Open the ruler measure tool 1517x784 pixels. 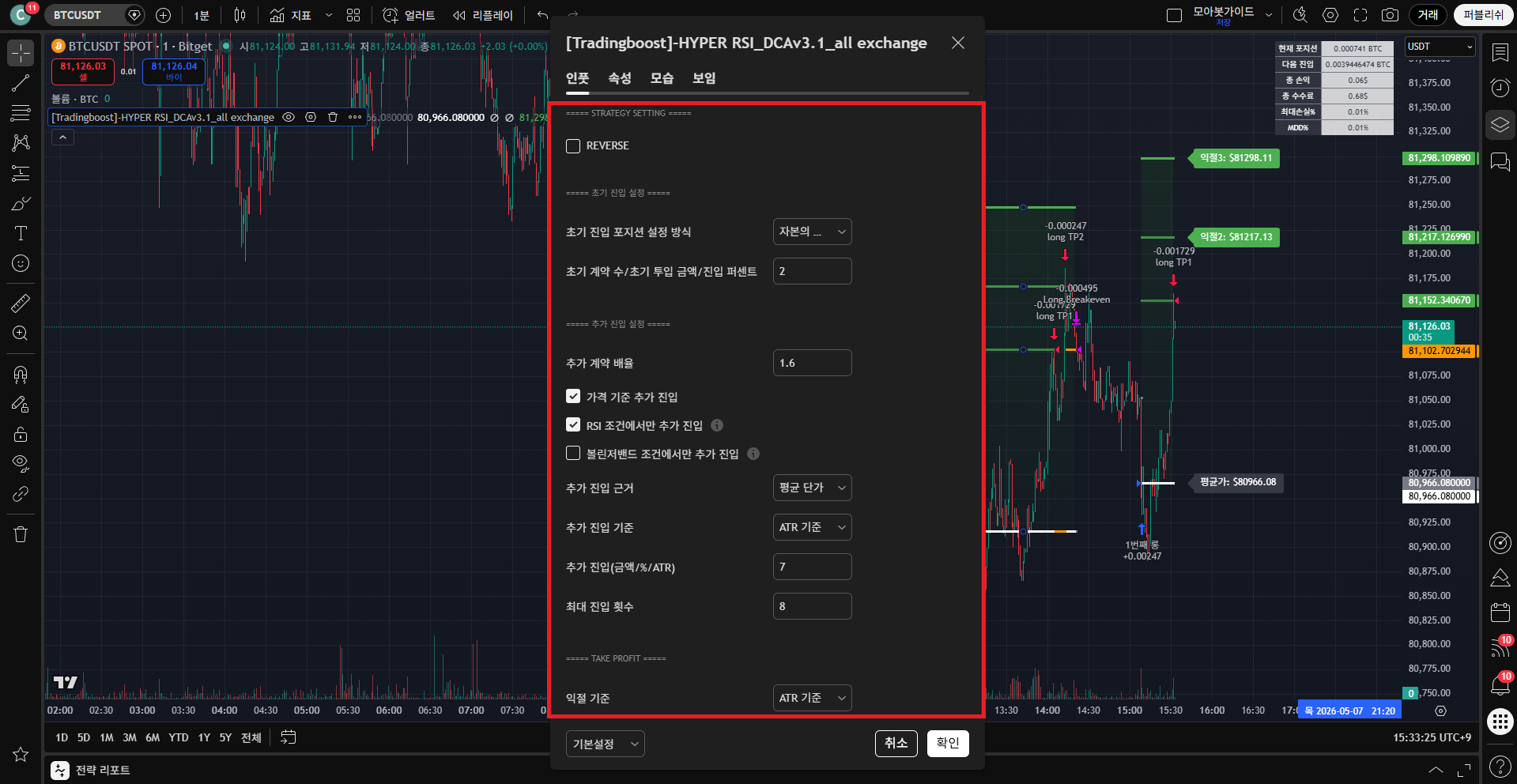click(21, 303)
